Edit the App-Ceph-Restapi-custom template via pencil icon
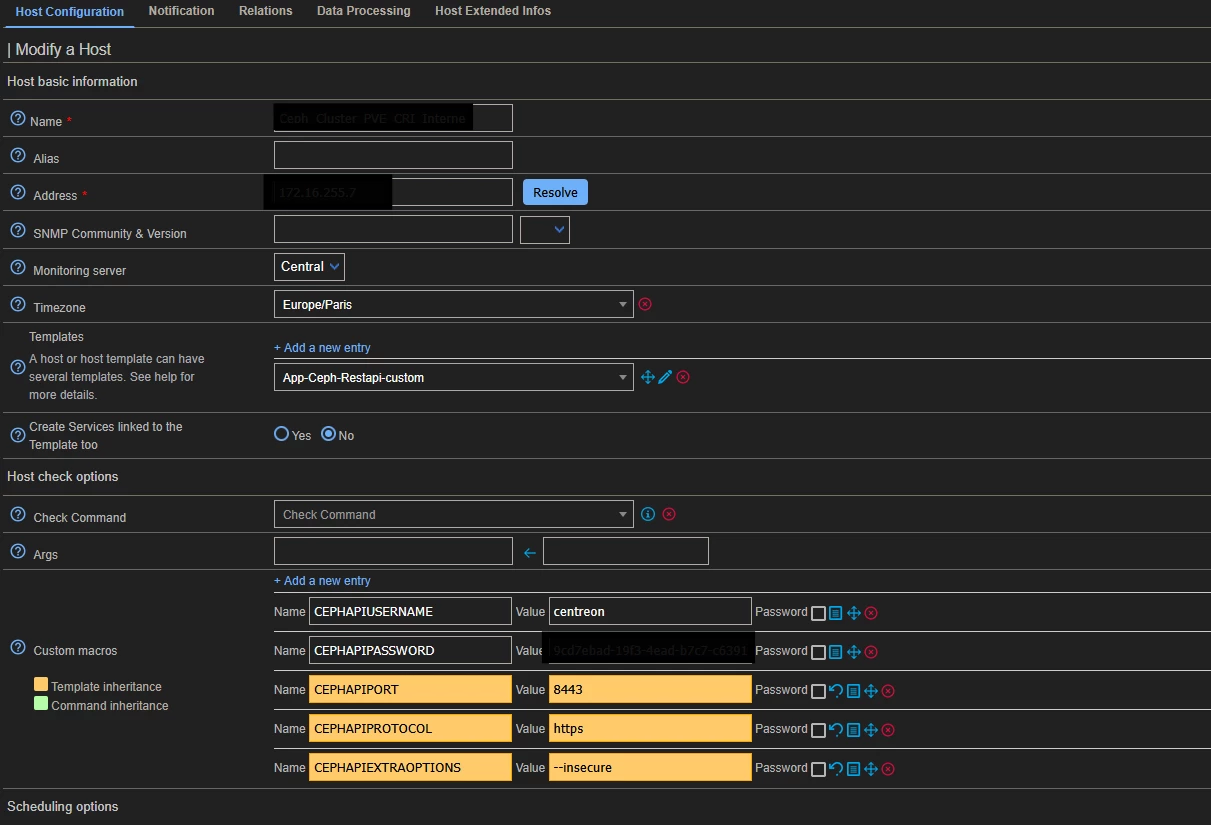Screen dimensions: 1211x825 pyautogui.click(x=665, y=377)
